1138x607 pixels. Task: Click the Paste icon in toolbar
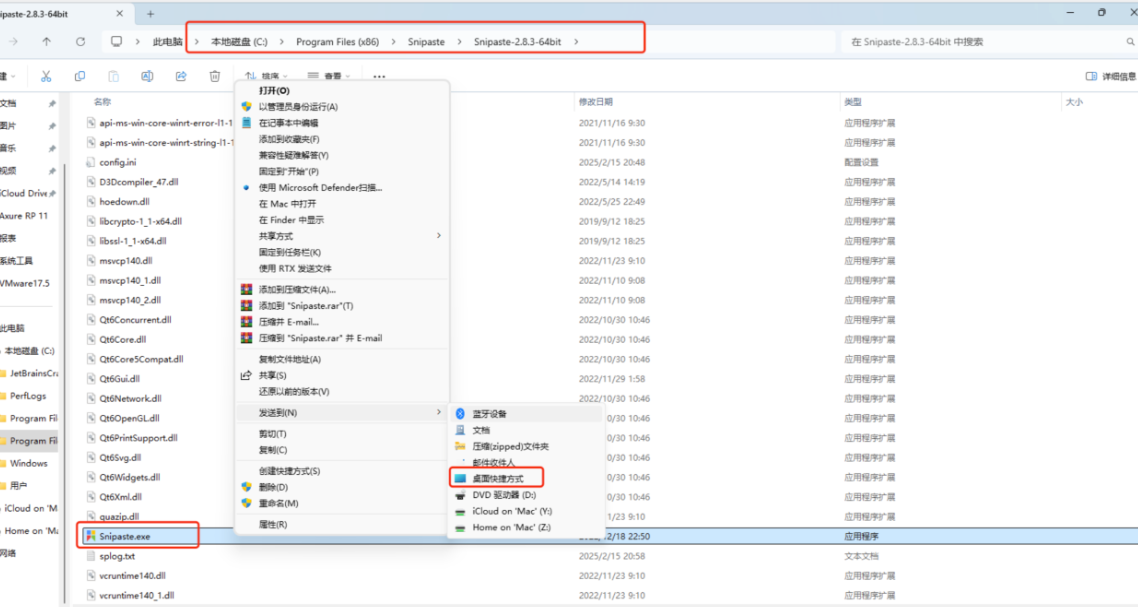point(113,76)
